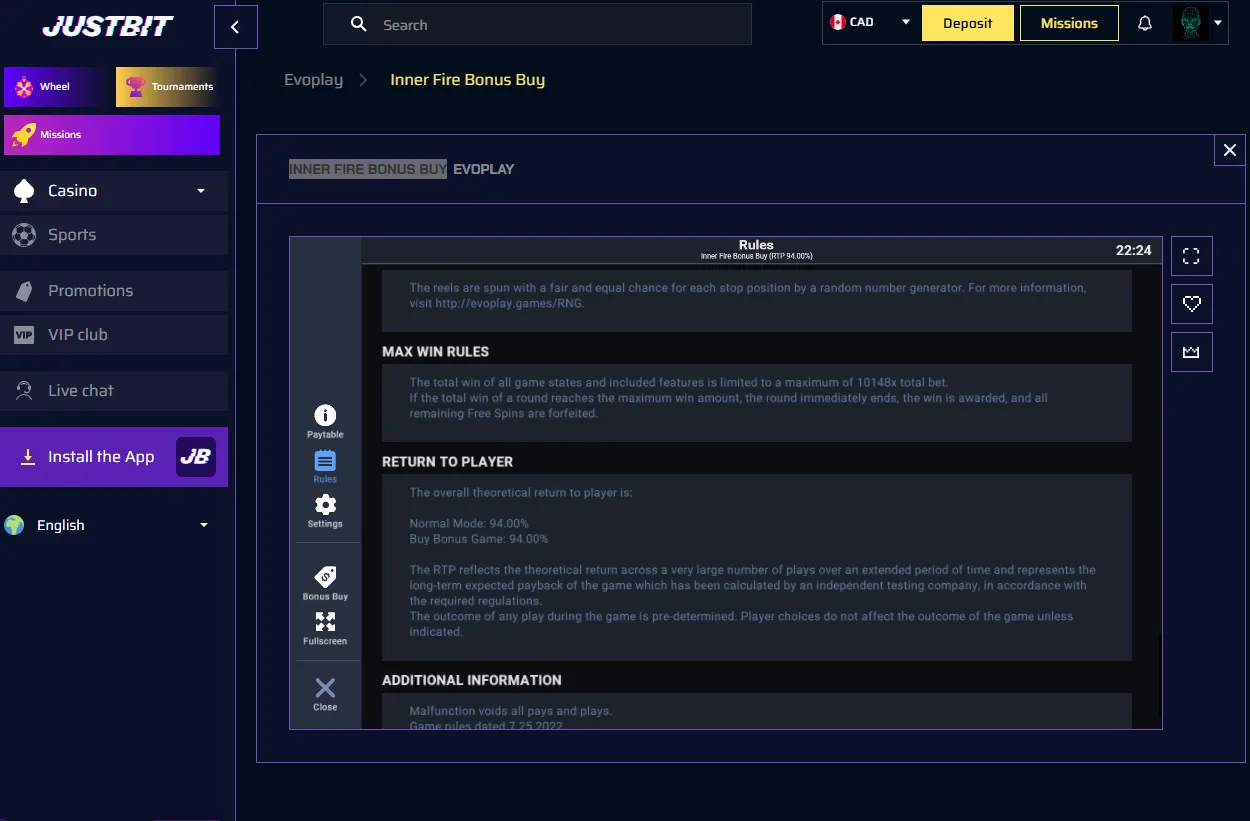
Task: Click the Live chat headset icon
Action: coord(24,391)
